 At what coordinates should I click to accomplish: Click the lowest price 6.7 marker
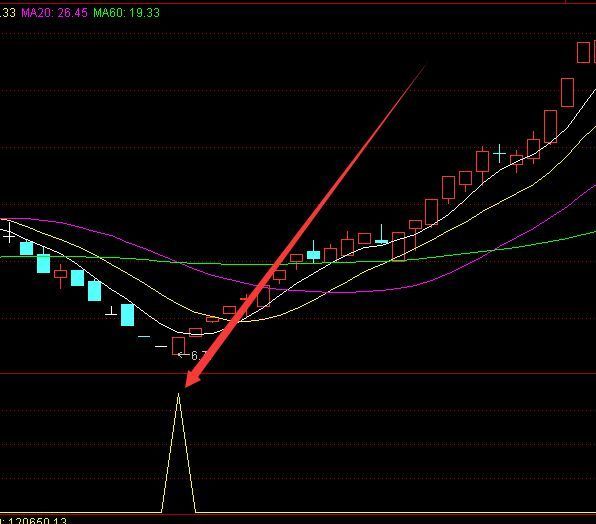[194, 356]
